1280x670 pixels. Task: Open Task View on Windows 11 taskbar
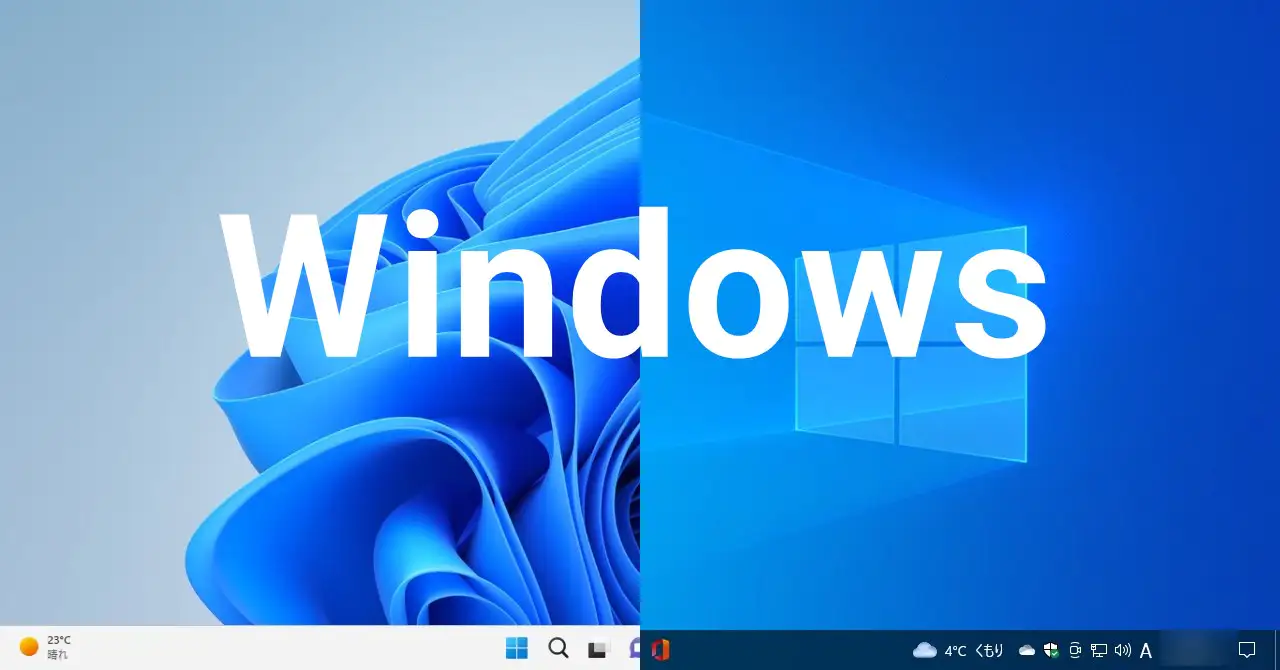598,649
